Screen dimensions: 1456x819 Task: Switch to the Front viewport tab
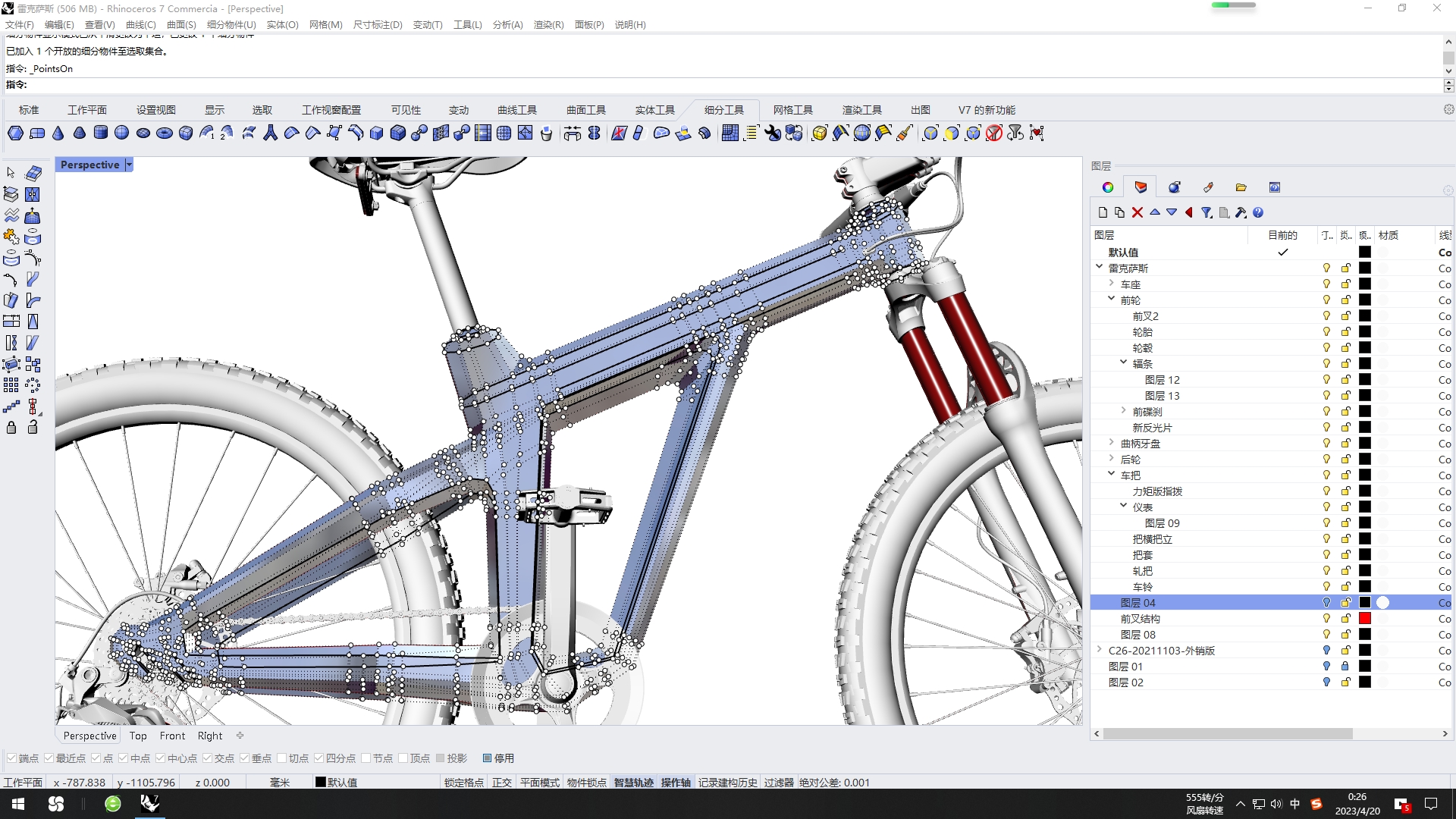(172, 736)
